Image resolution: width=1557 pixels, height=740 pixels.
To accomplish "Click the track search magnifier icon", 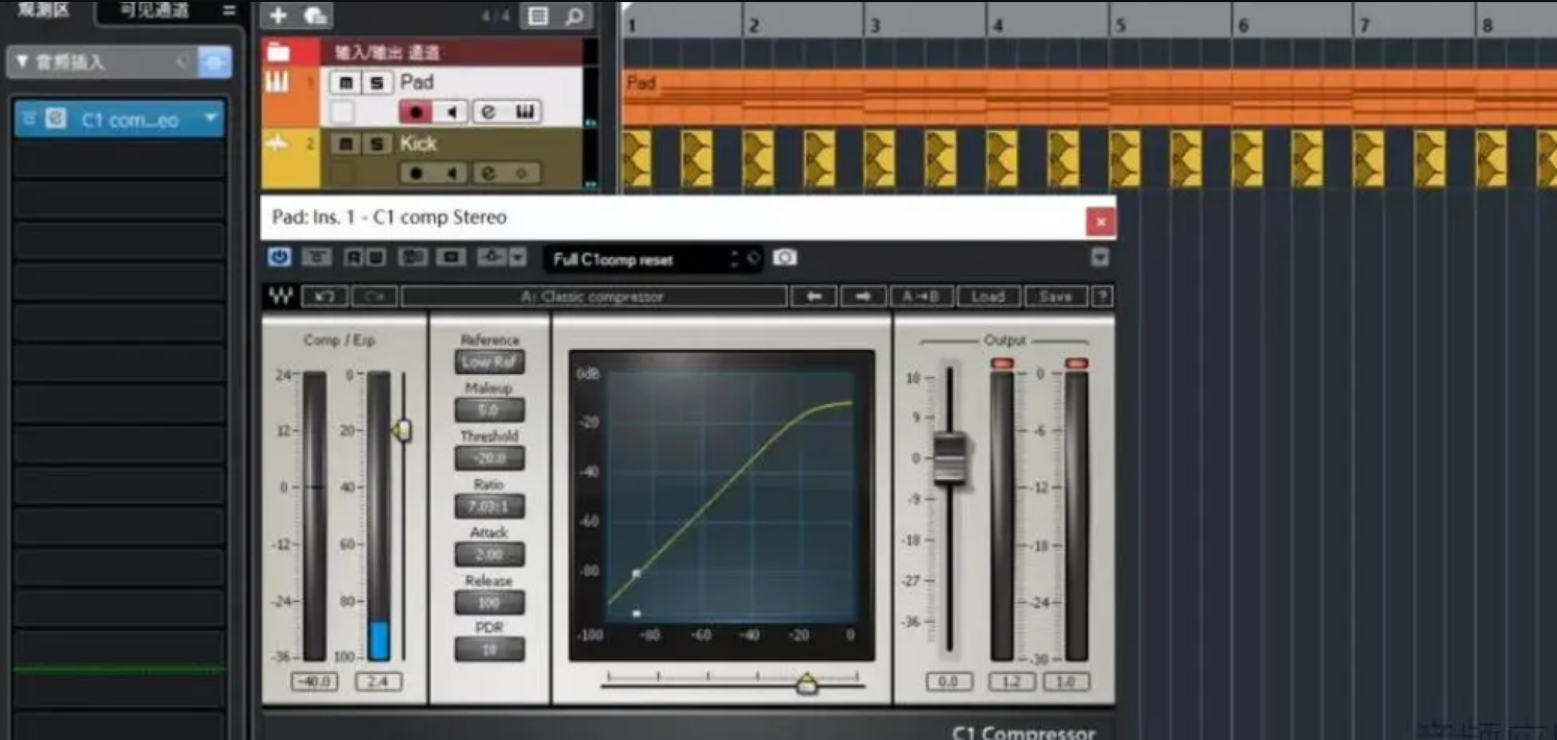I will pyautogui.click(x=574, y=16).
